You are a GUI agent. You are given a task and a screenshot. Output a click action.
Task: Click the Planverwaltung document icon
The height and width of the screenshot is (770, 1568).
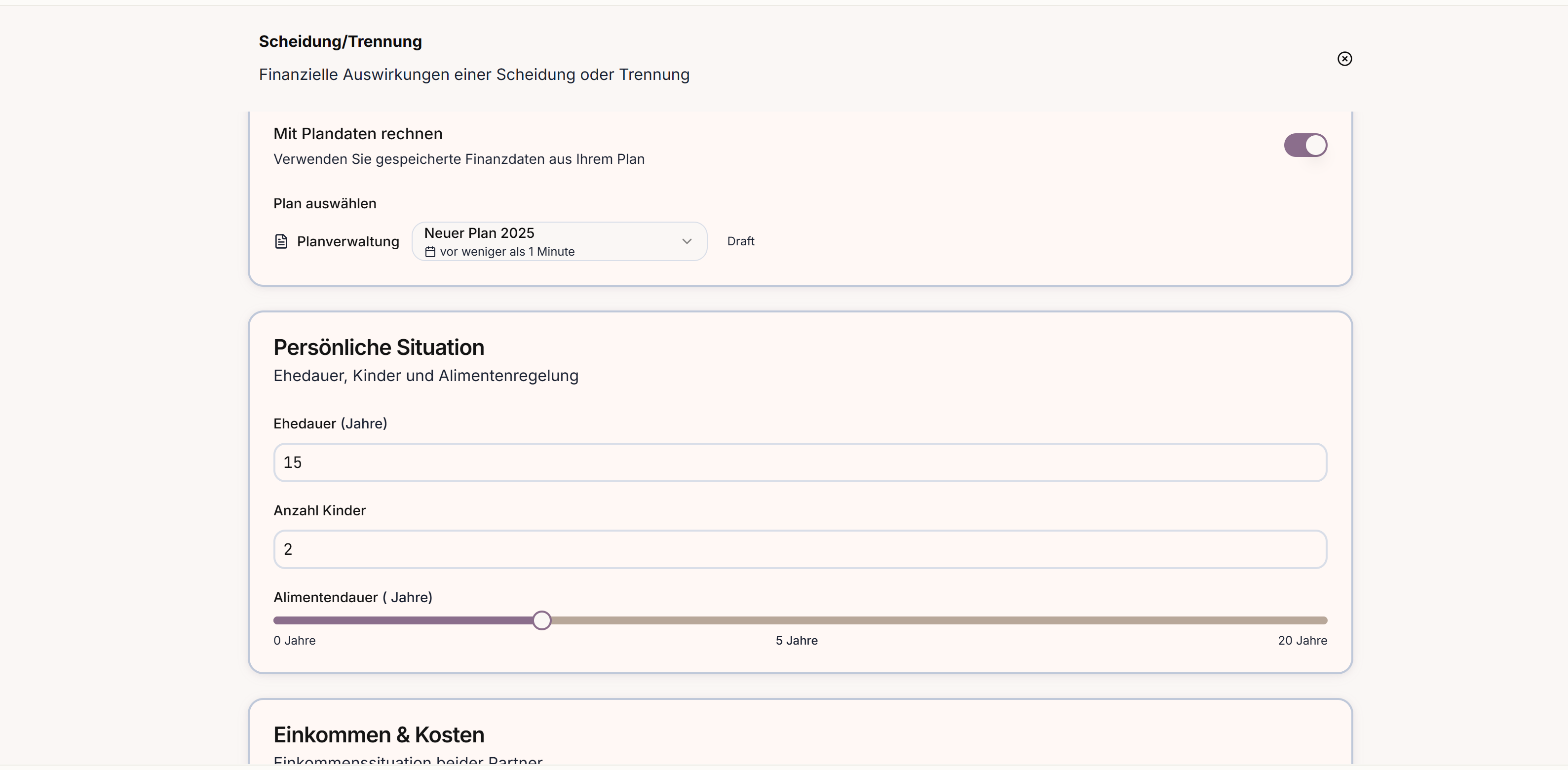[281, 242]
